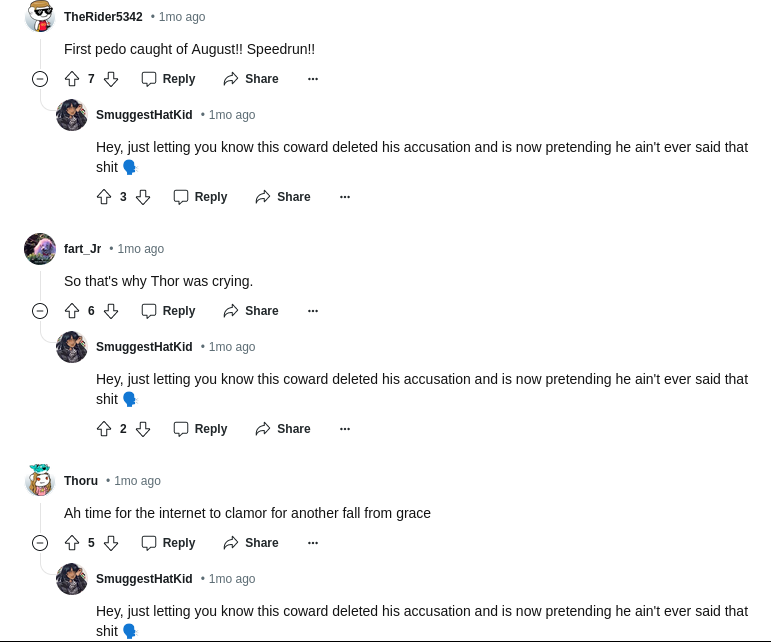771x642 pixels.
Task: Open more options on Thoru's comment
Action: pos(313,543)
